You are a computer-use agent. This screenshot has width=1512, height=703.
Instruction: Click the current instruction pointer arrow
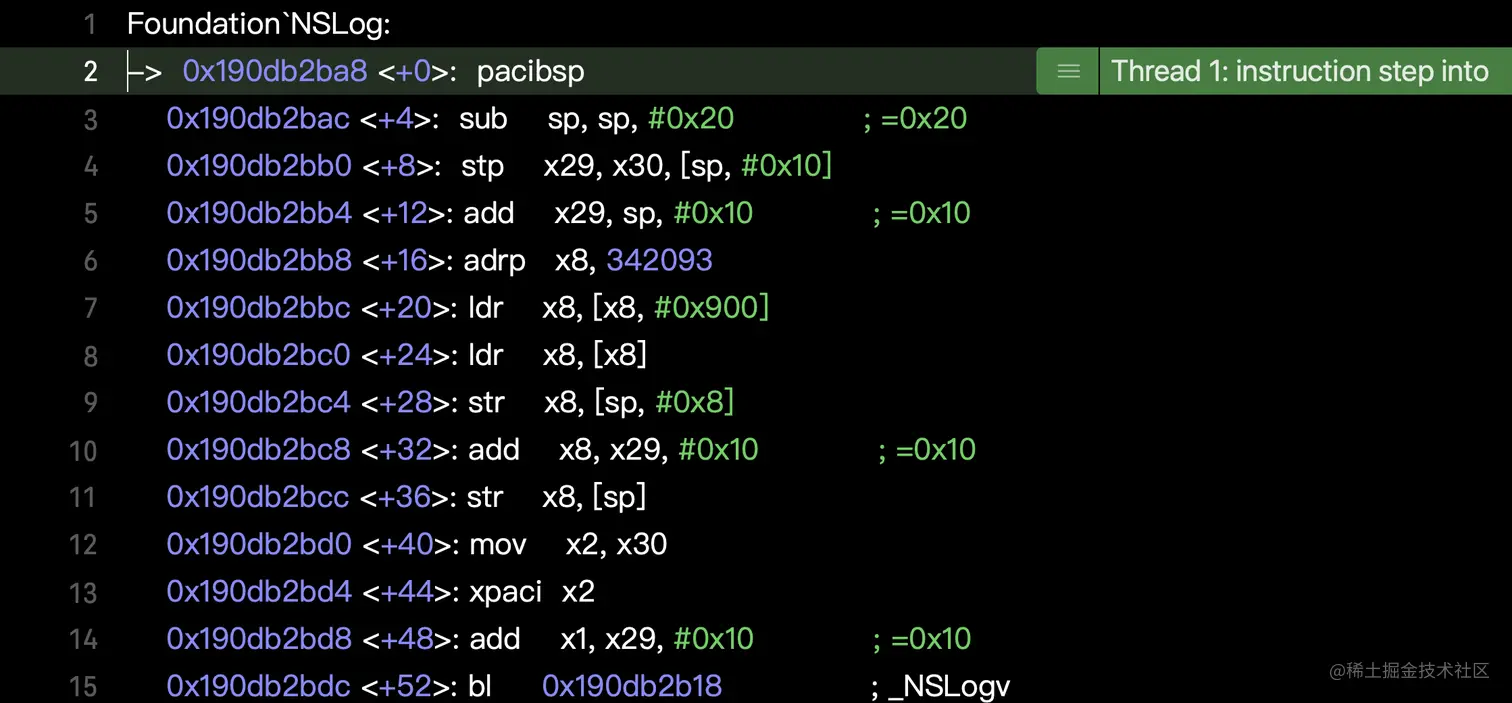(144, 71)
